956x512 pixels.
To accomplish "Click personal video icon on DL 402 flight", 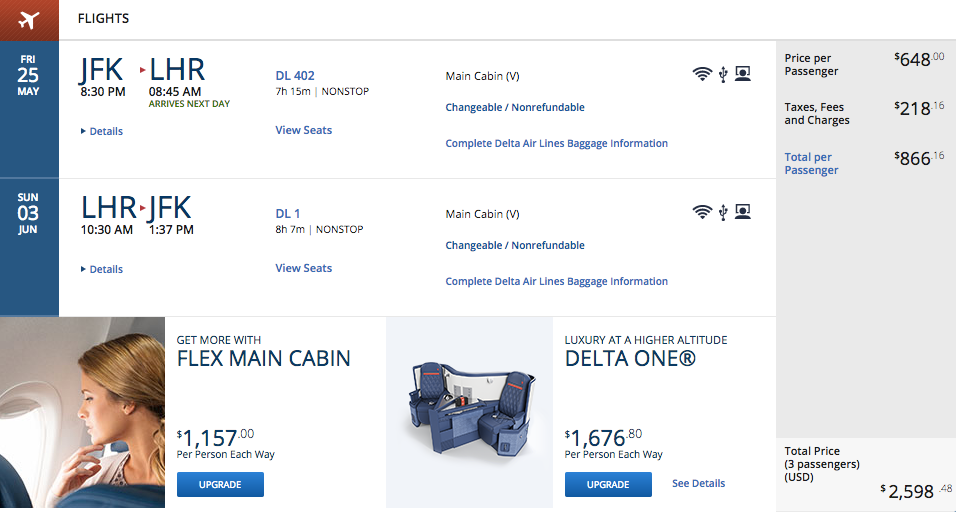I will pos(742,74).
